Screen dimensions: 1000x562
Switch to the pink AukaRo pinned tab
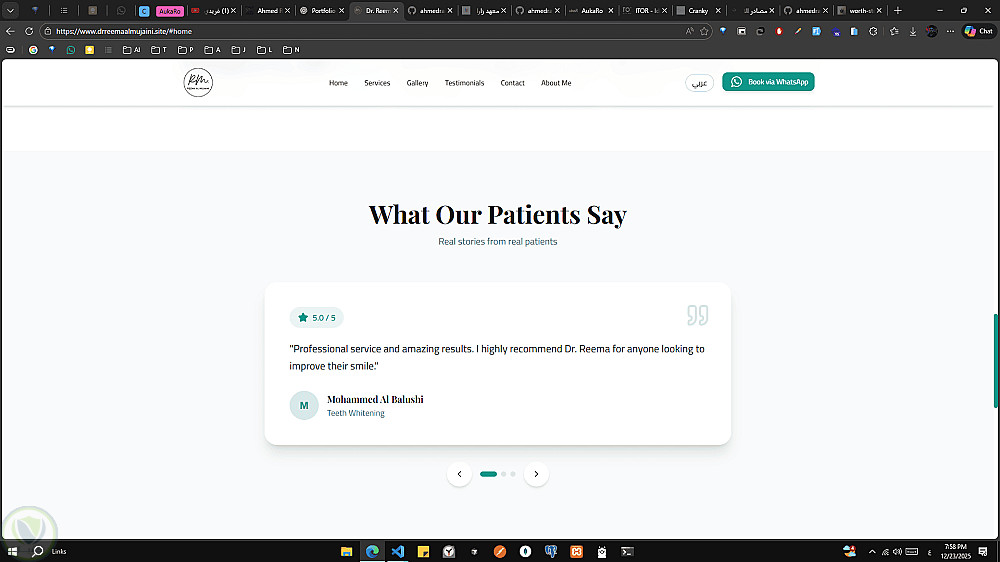(x=170, y=11)
